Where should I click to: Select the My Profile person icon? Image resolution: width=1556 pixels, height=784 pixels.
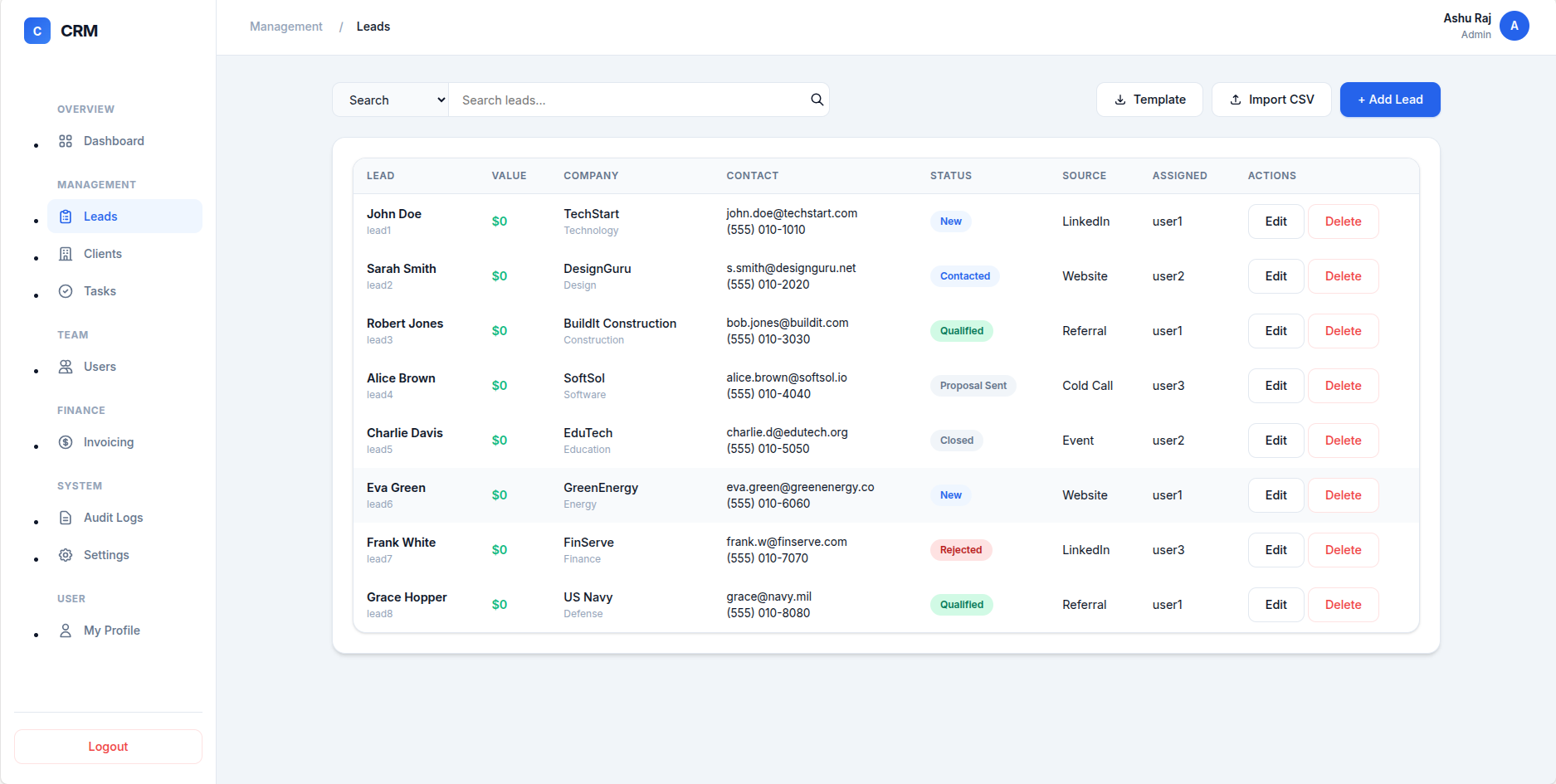(65, 631)
